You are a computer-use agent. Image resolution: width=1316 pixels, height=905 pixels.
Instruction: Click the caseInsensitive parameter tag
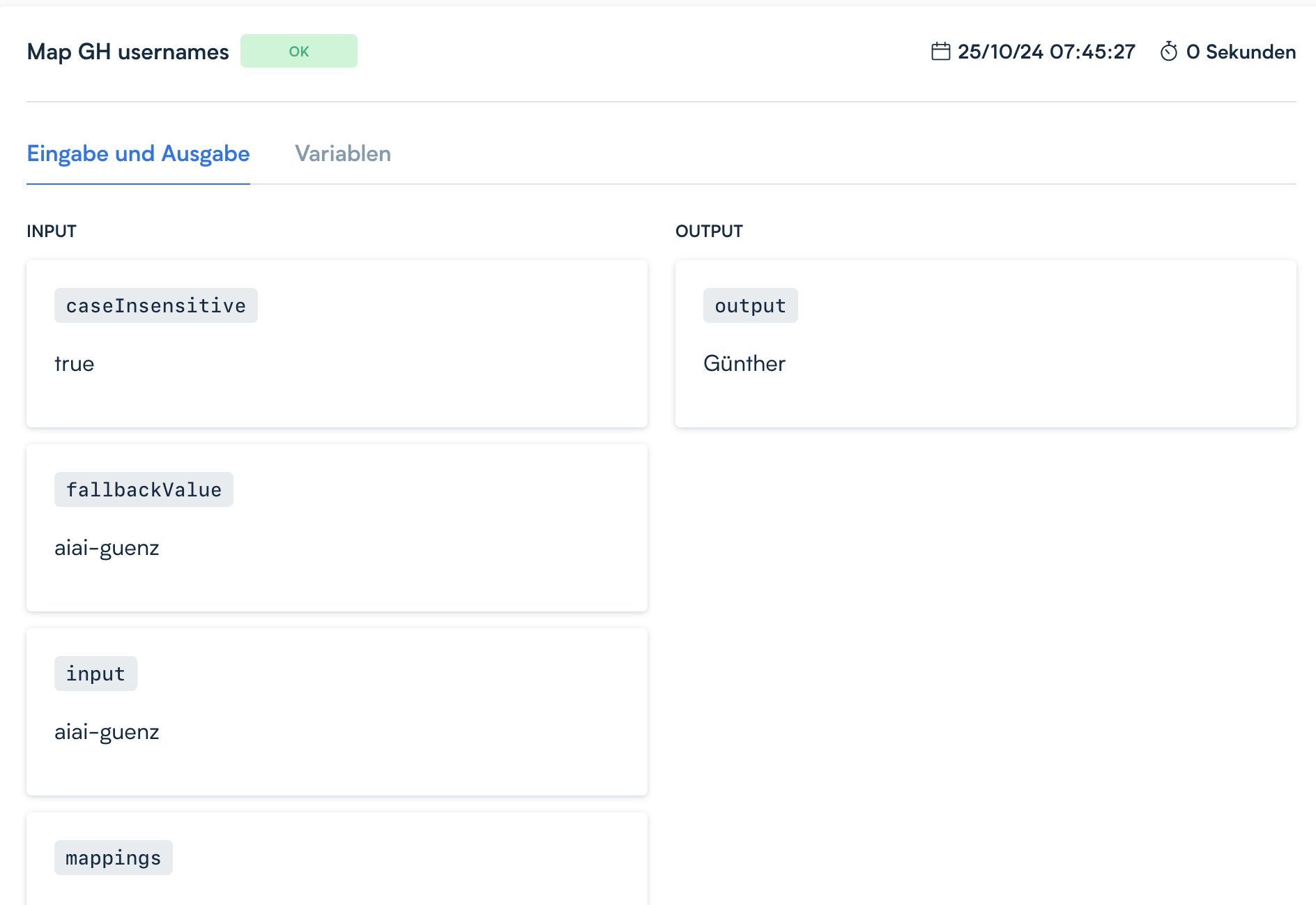155,305
